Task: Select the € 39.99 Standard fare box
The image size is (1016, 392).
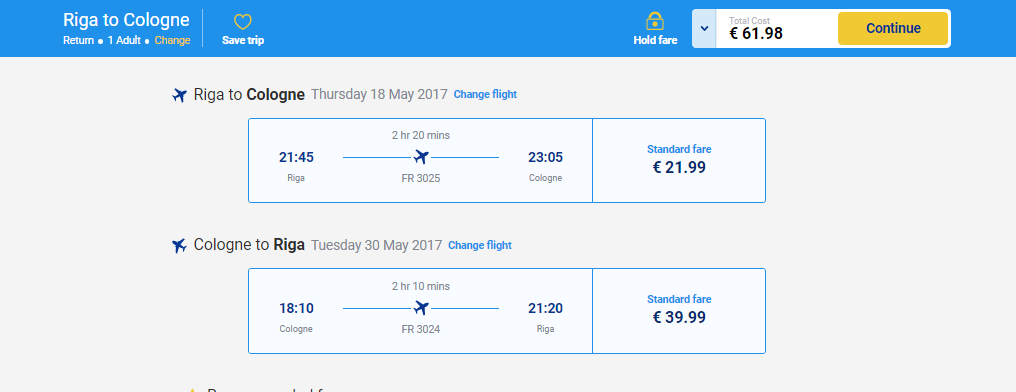Action: coord(679,311)
